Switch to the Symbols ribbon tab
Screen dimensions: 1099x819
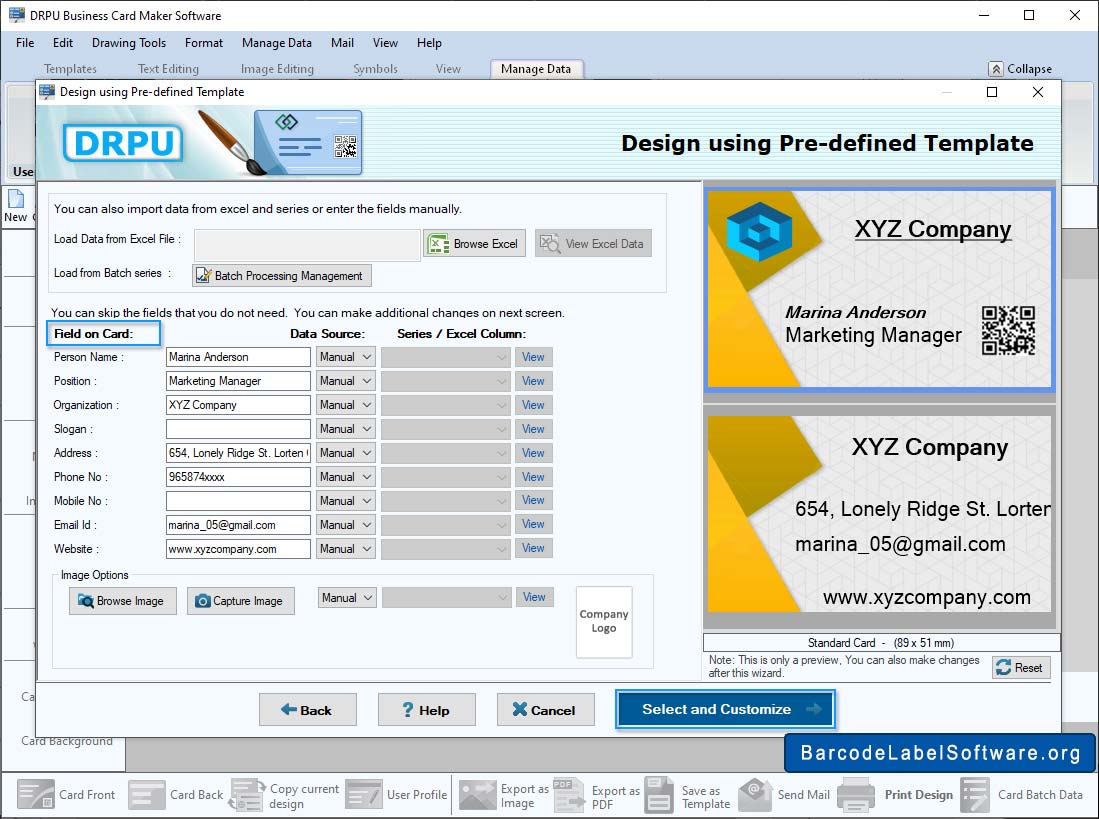pyautogui.click(x=376, y=69)
